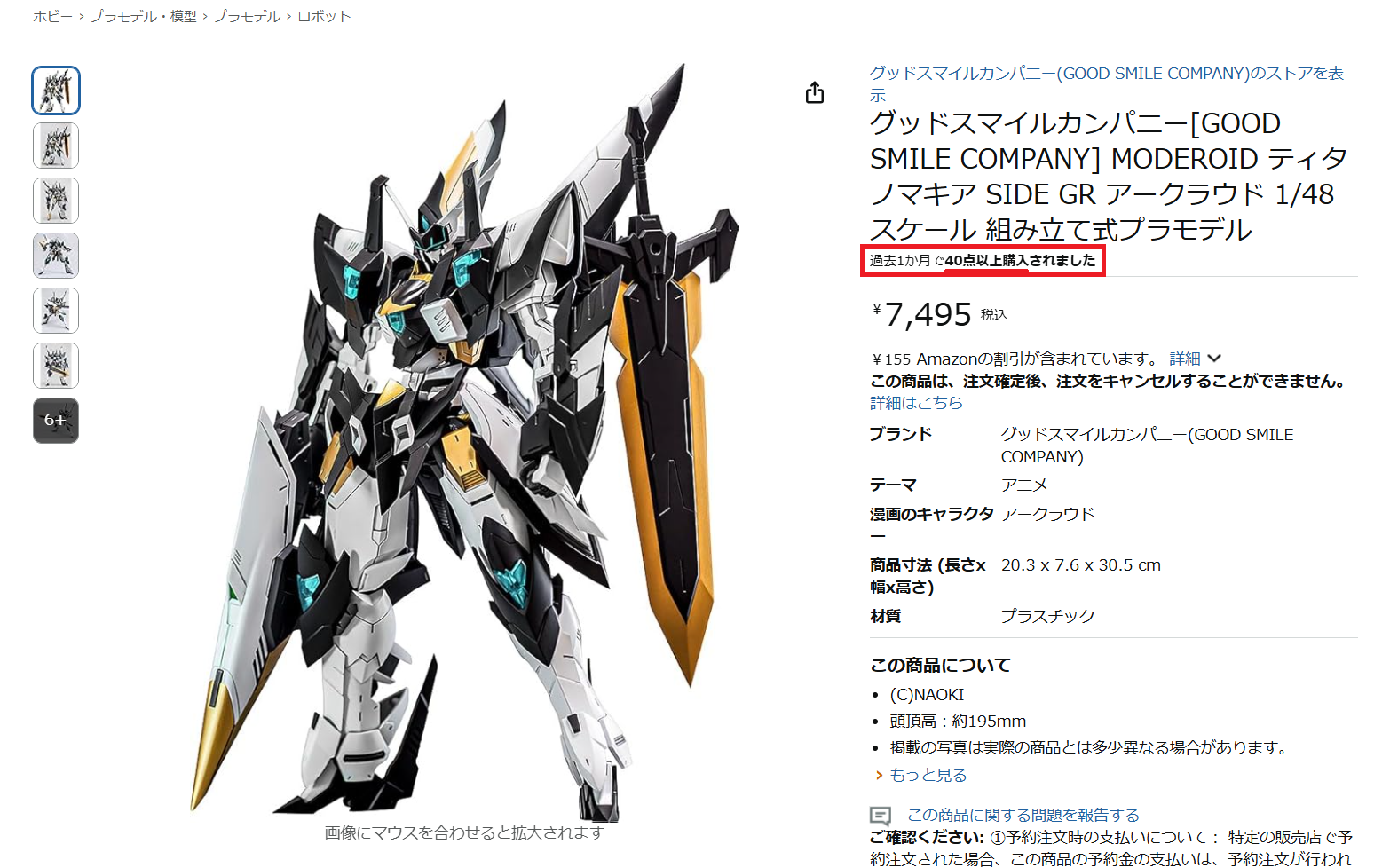
Task: Open the 6+ more images thumbnail
Action: [x=56, y=421]
